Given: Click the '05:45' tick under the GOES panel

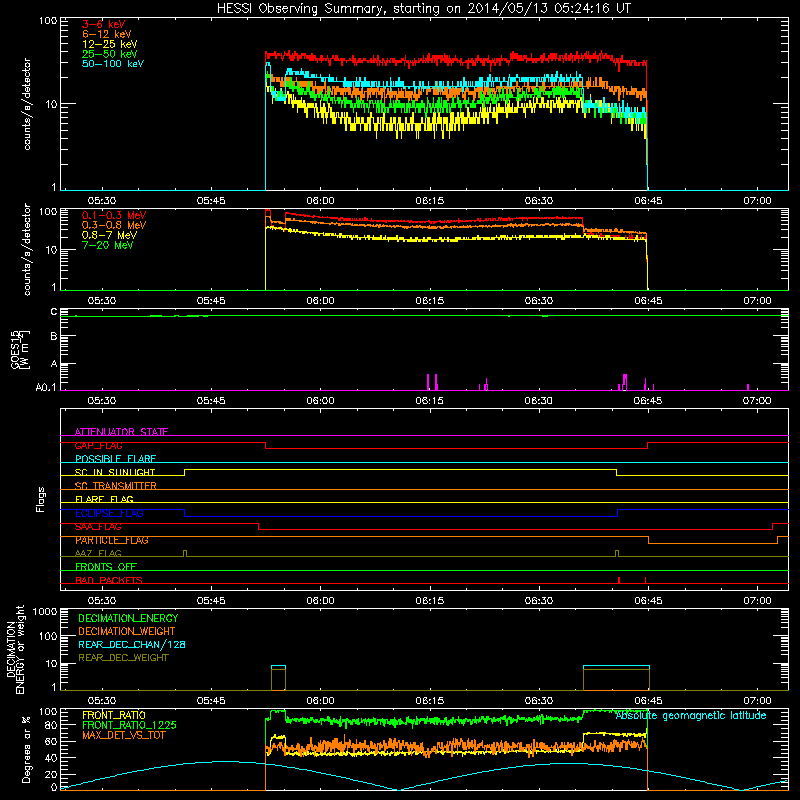Looking at the screenshot, I should point(211,401).
